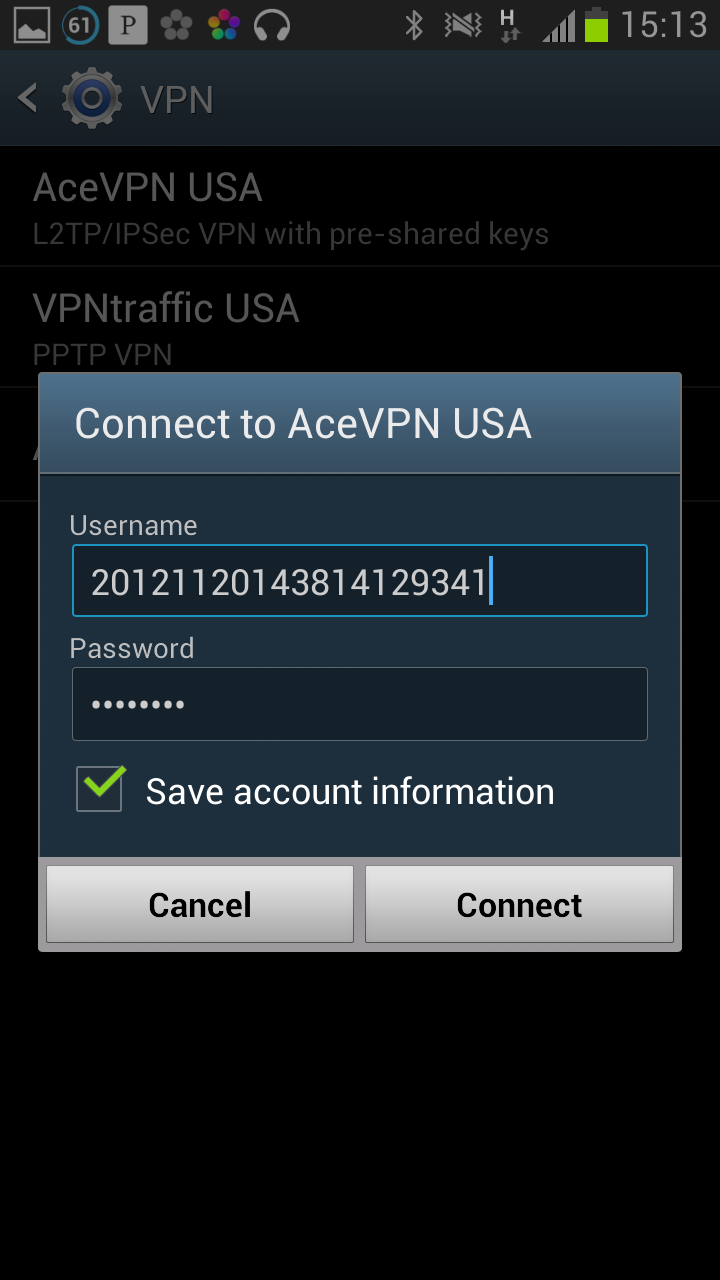Tap the signal strength bars icon
This screenshot has height=1280, width=720.
click(x=559, y=26)
